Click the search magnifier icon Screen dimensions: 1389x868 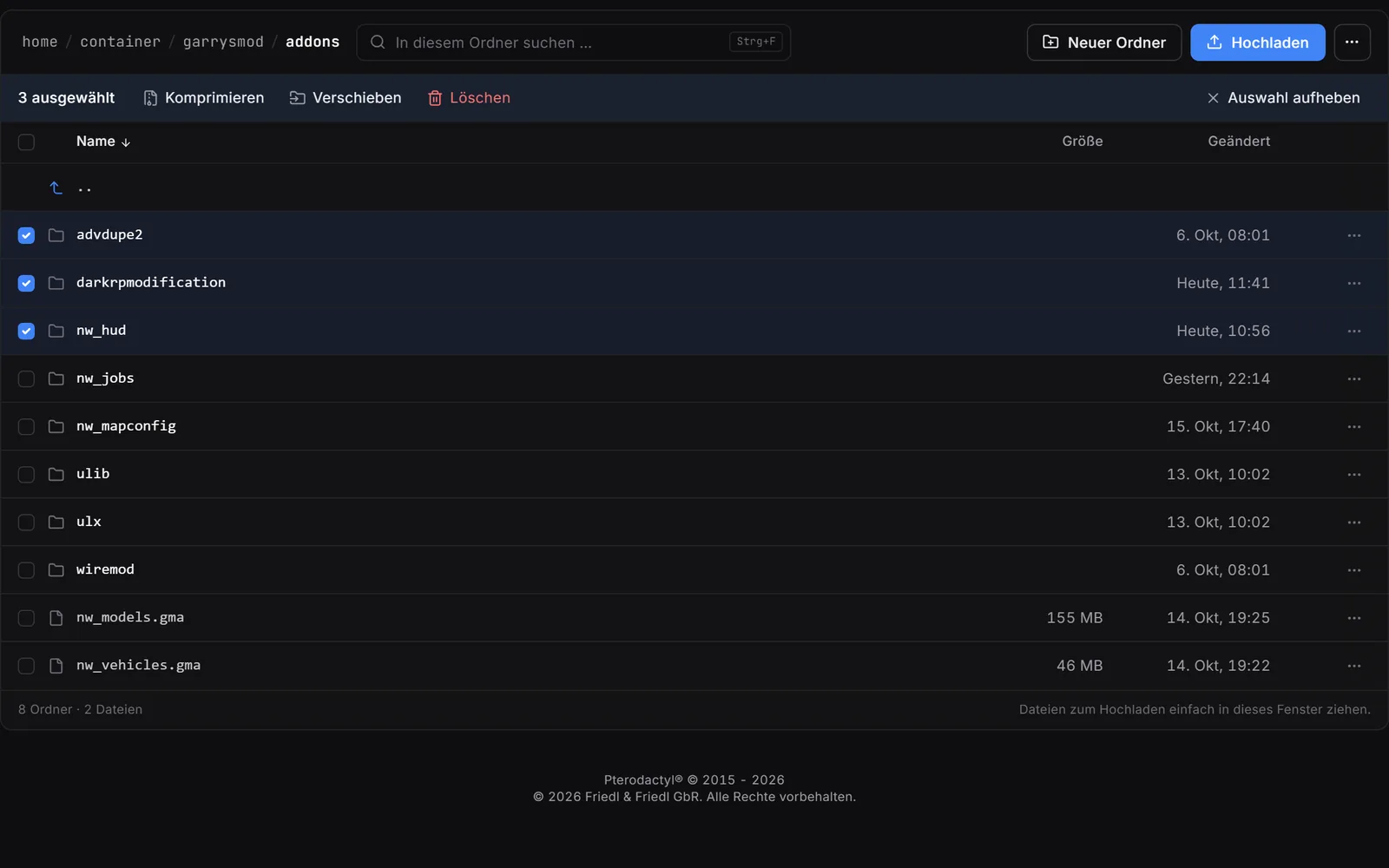[x=378, y=42]
